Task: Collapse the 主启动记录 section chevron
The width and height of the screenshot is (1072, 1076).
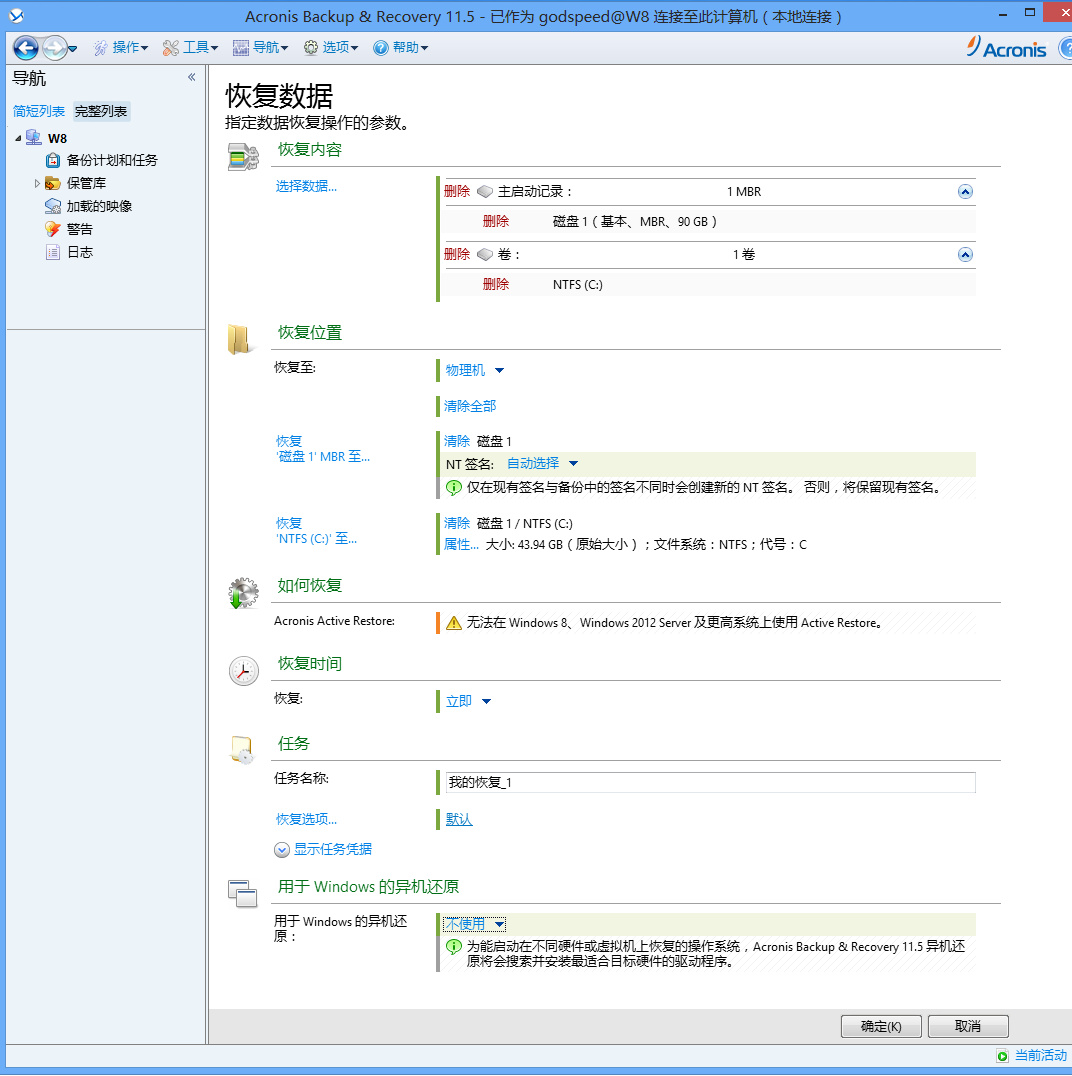Action: 965,191
